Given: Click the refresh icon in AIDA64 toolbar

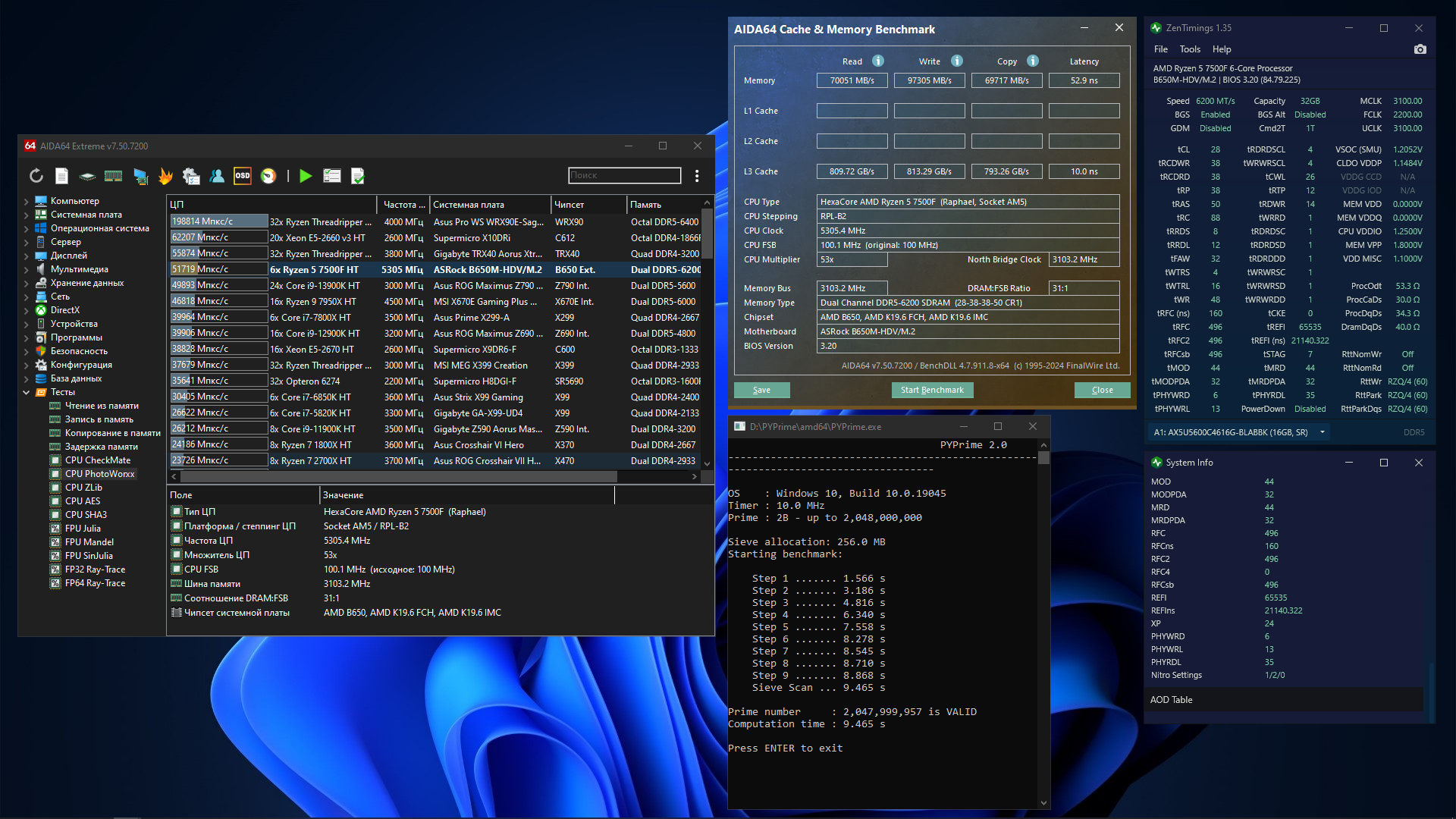Looking at the screenshot, I should (x=36, y=176).
